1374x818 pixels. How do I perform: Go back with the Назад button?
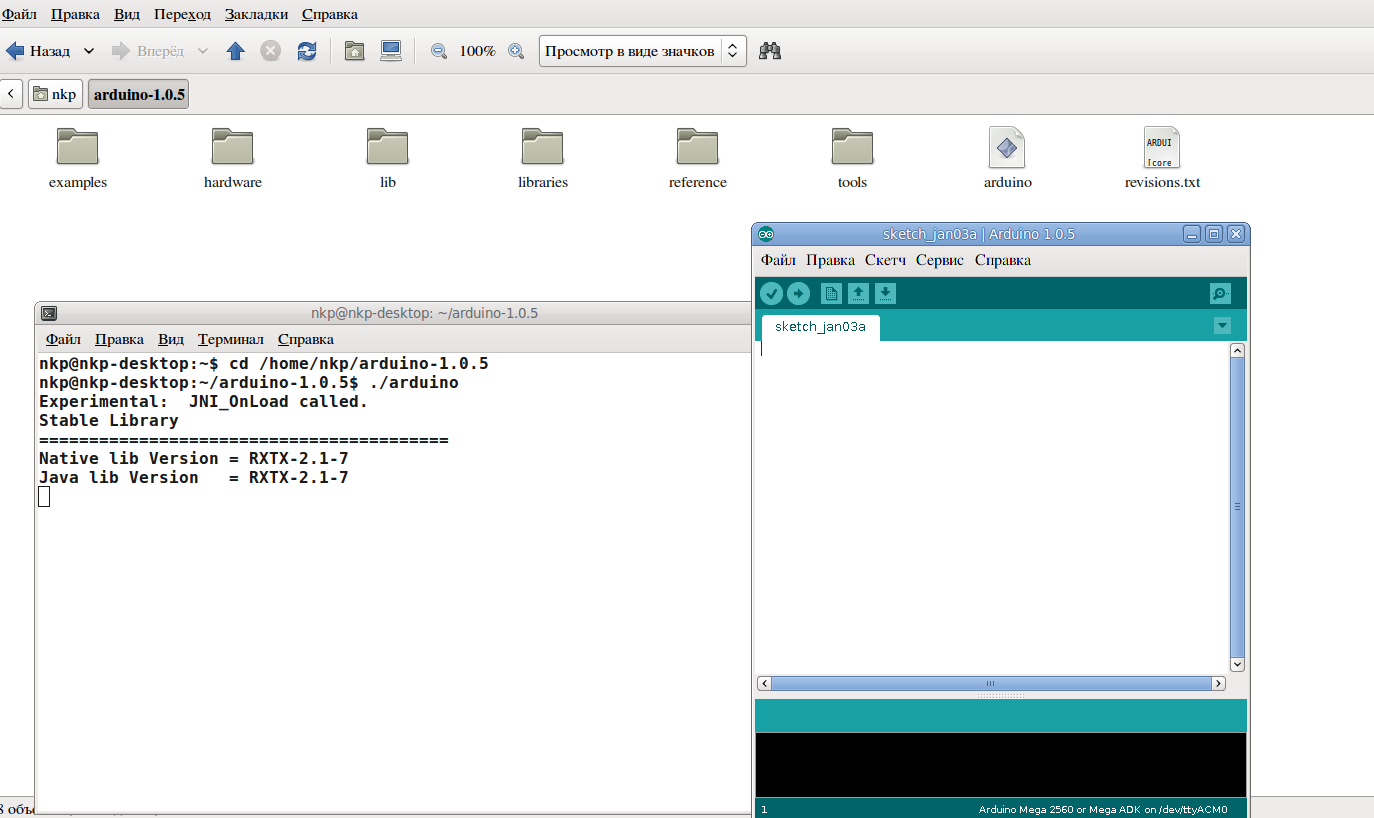coord(39,51)
